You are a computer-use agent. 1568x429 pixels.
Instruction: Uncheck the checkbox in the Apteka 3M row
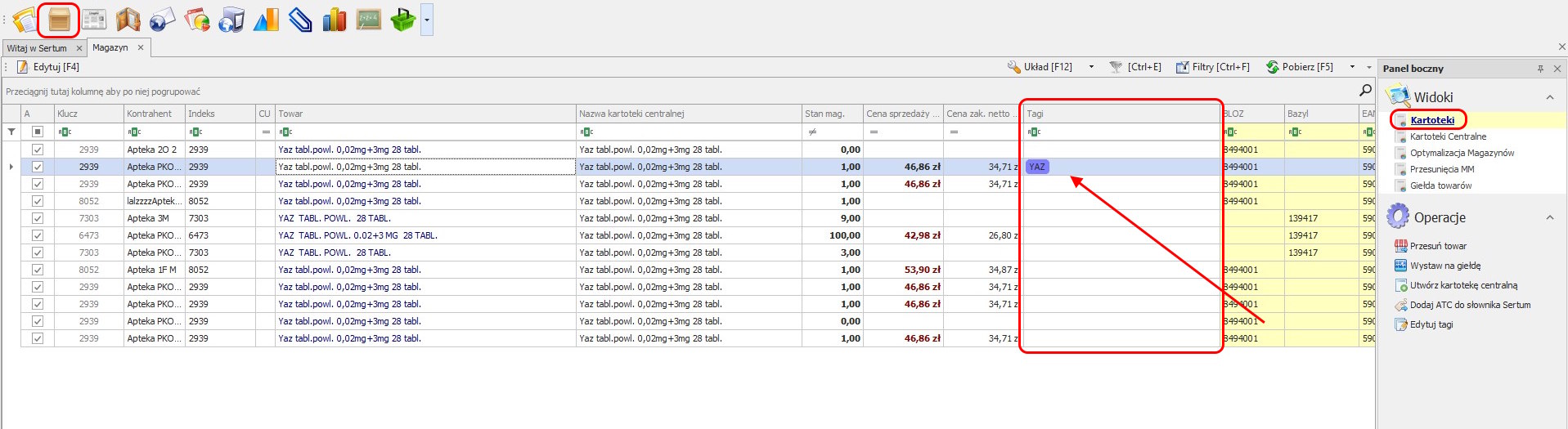tap(38, 218)
